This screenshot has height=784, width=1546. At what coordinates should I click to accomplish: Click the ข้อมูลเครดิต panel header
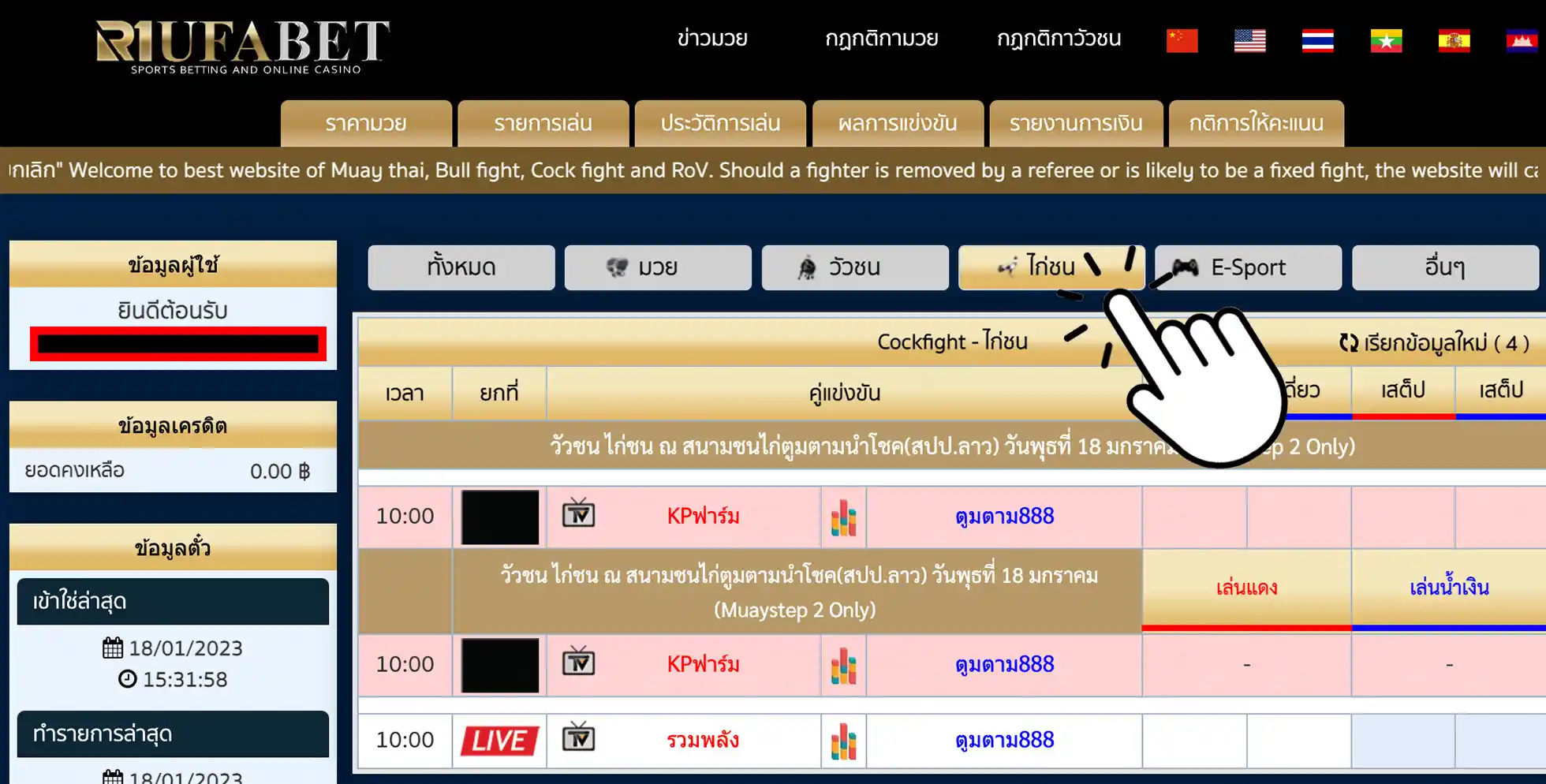173,425
